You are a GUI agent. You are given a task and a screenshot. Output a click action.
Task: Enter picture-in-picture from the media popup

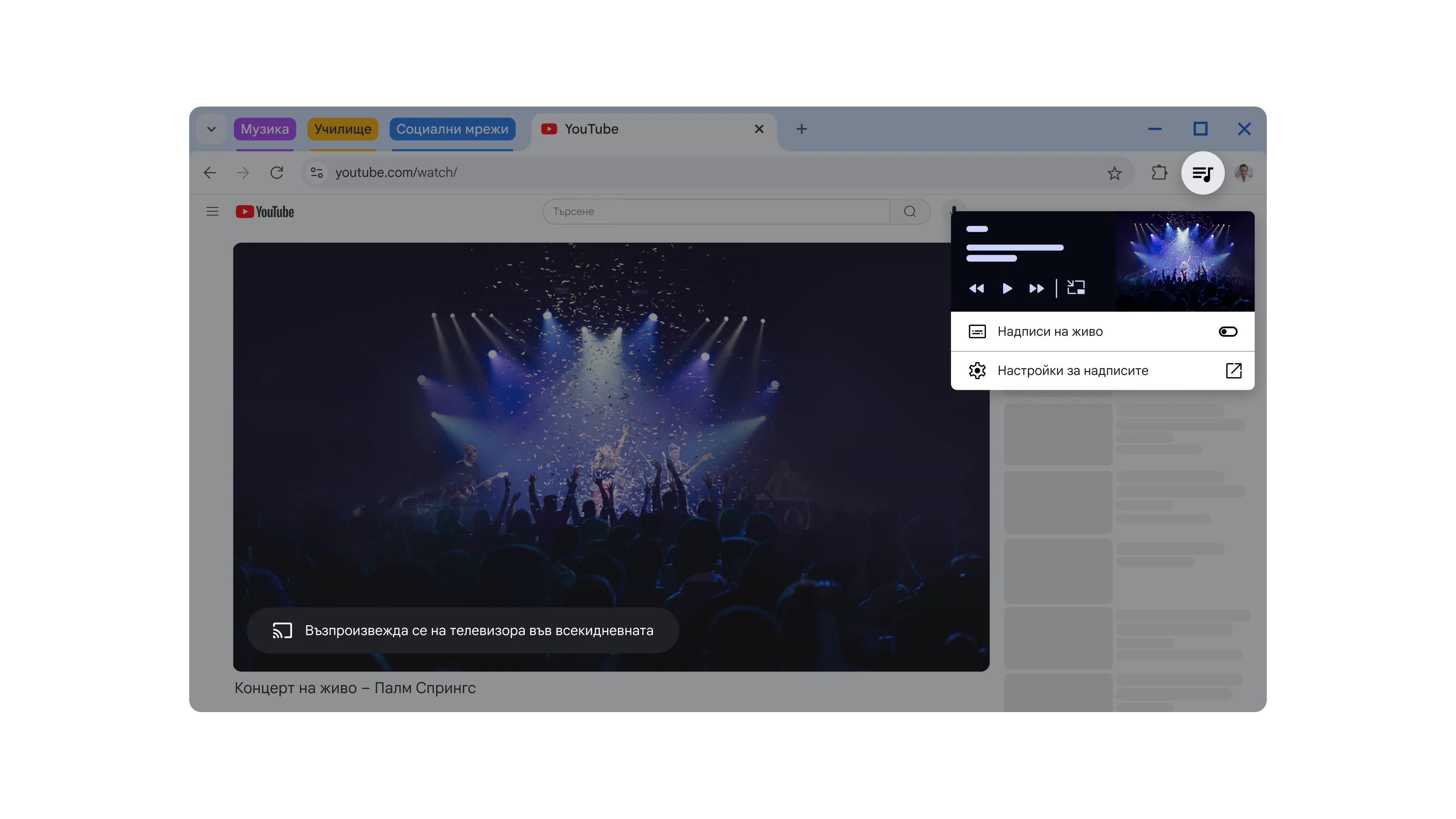[x=1076, y=288]
